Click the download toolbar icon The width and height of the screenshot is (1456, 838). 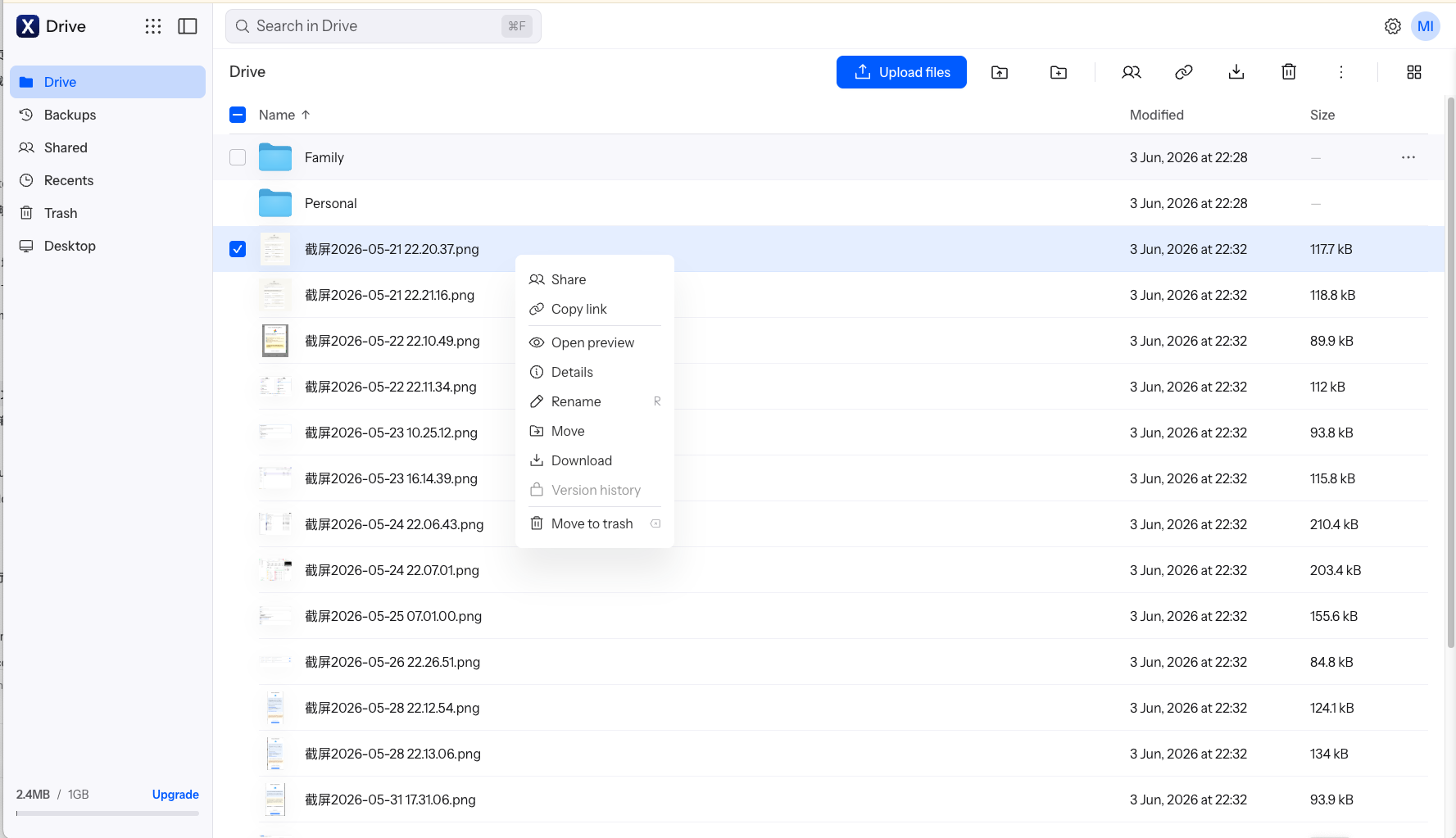[1236, 72]
